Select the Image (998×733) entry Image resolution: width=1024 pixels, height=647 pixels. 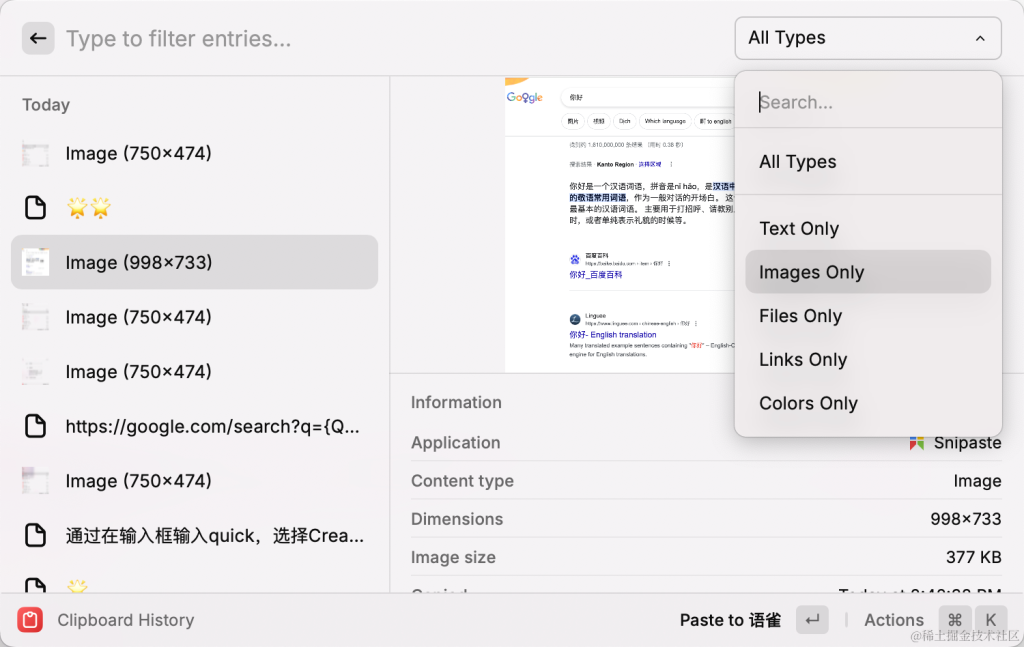(195, 262)
